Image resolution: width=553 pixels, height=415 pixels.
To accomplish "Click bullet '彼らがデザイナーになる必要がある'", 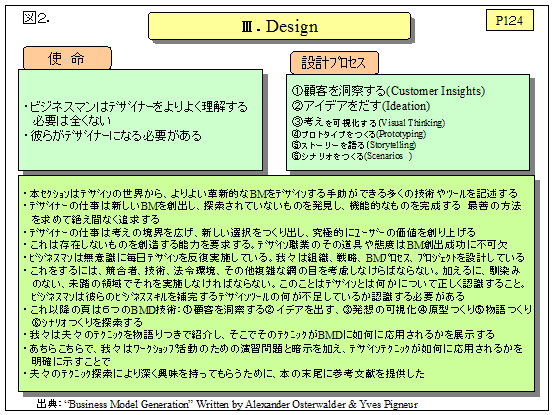I will 113,136.
